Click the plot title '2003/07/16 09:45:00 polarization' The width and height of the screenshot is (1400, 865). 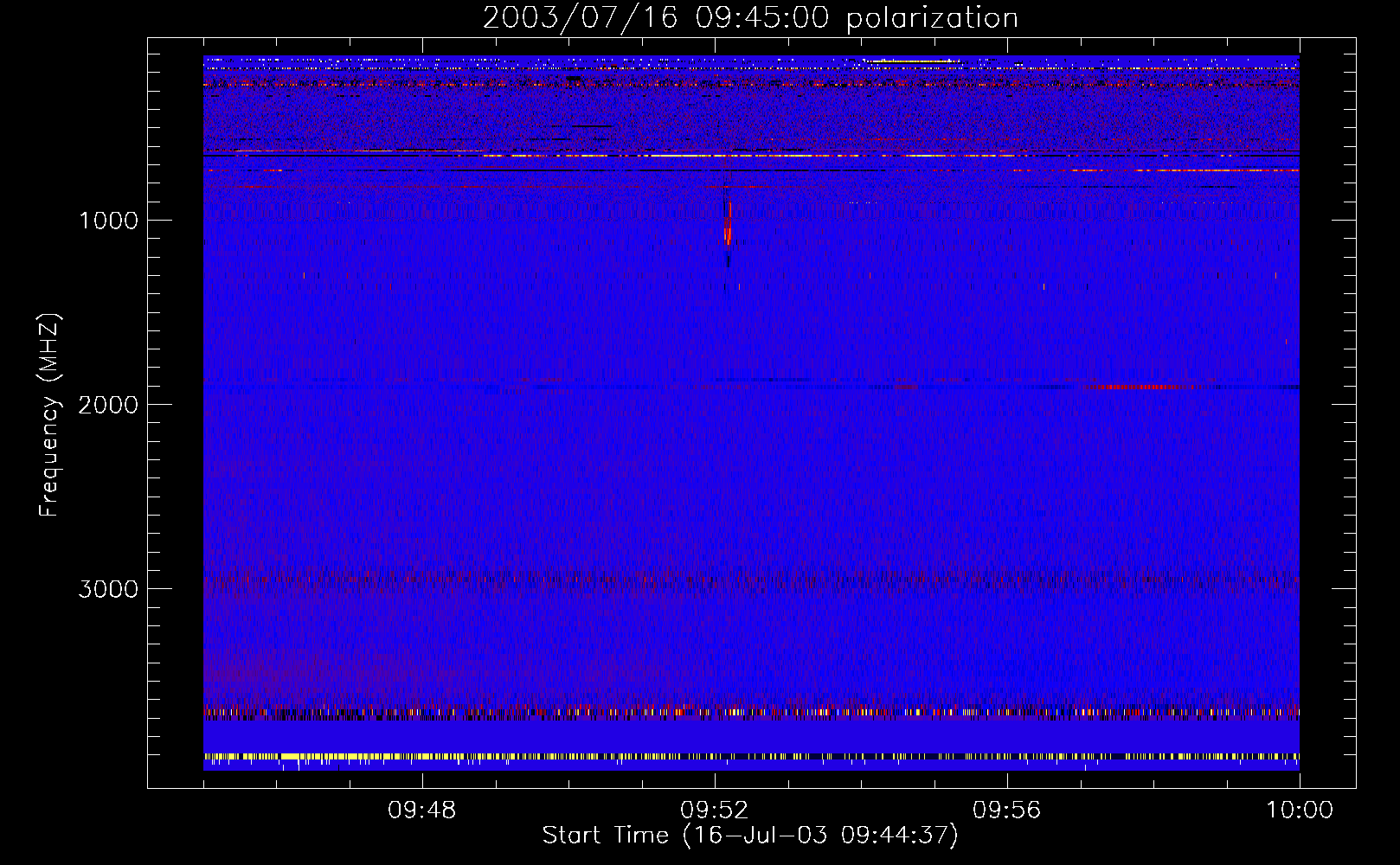(x=750, y=18)
